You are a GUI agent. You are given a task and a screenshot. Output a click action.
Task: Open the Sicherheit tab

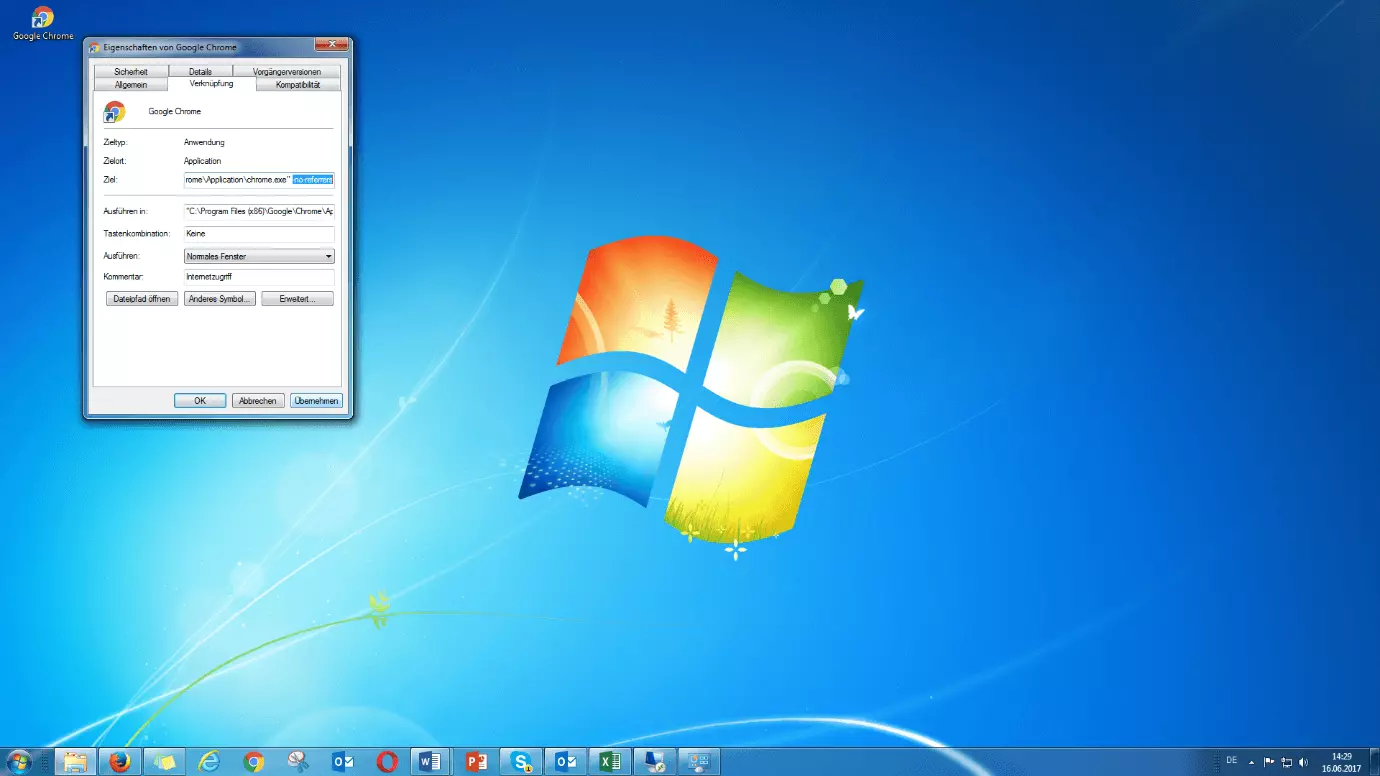click(x=131, y=72)
